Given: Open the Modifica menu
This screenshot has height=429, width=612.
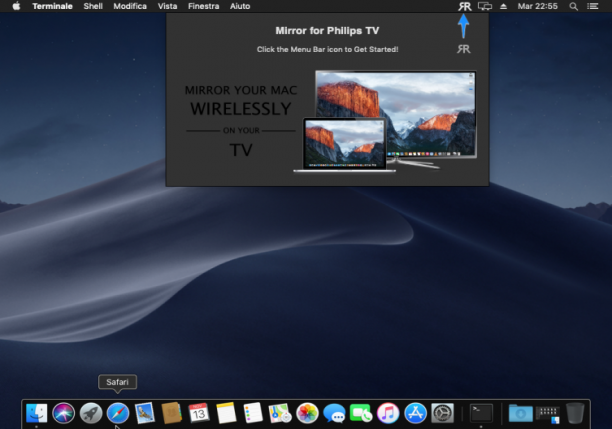Looking at the screenshot, I should coord(130,6).
